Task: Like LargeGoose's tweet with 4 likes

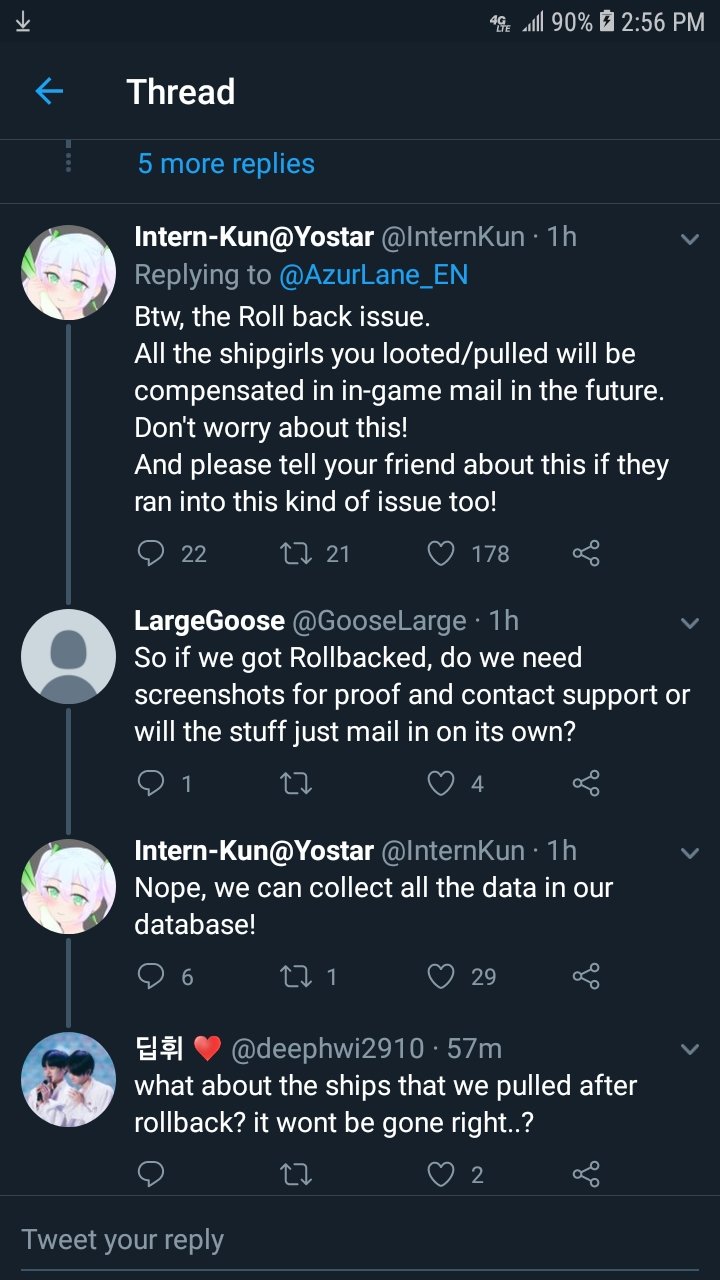Action: (x=441, y=783)
